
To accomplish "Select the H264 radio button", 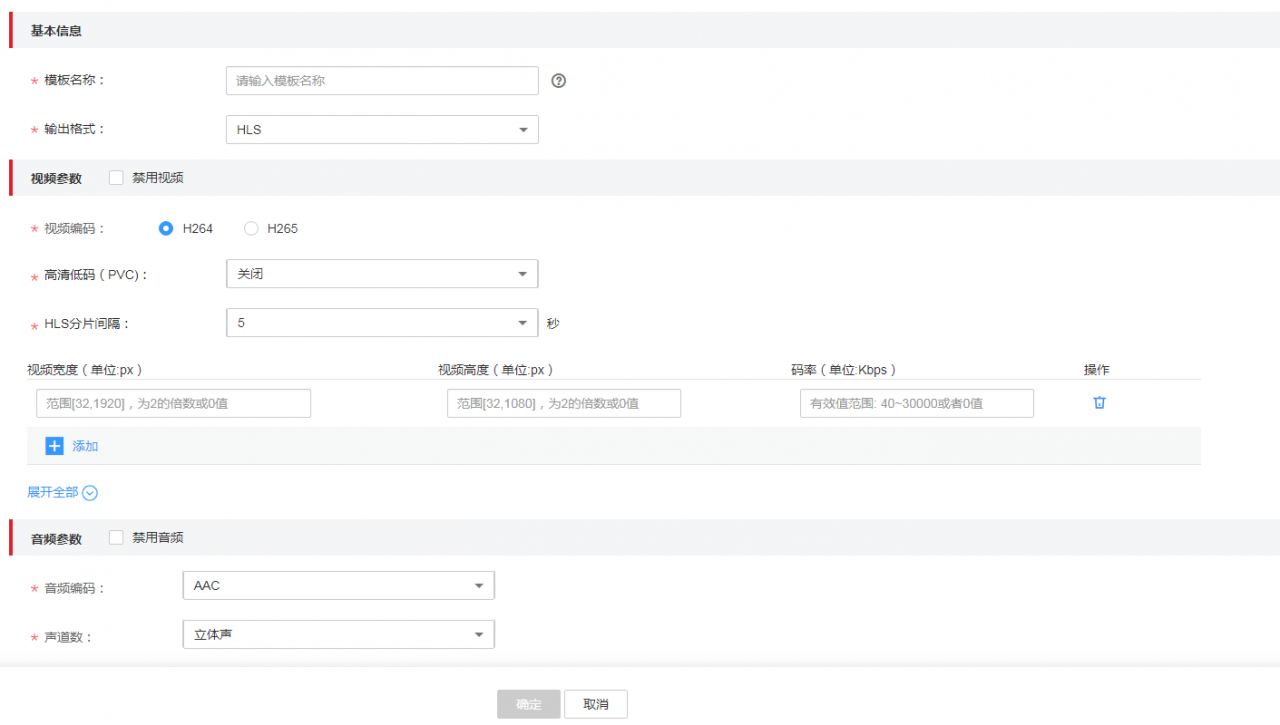I will coord(166,228).
